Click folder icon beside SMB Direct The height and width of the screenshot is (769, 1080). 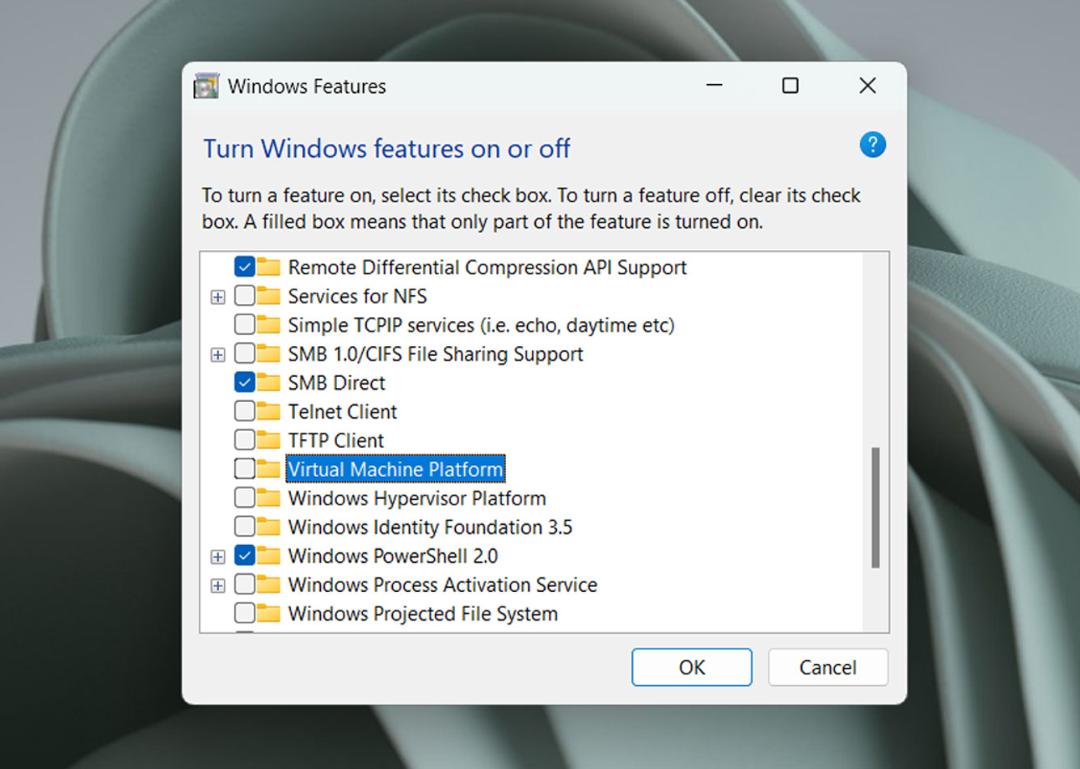[x=269, y=382]
